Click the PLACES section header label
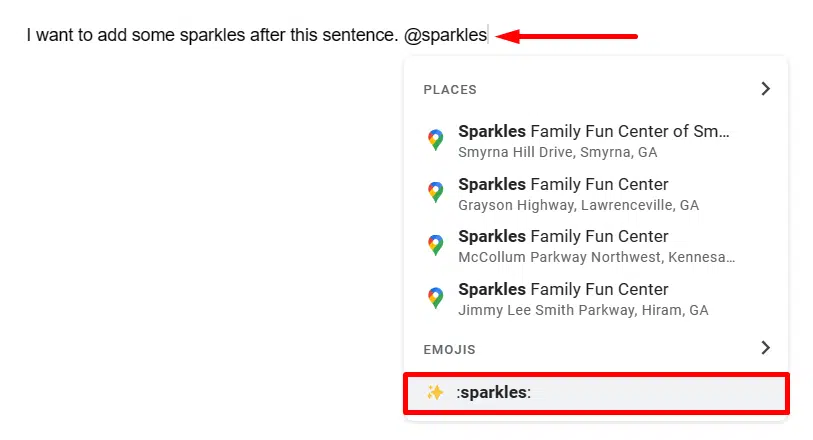Screen dimensions: 813x440 coord(450,90)
